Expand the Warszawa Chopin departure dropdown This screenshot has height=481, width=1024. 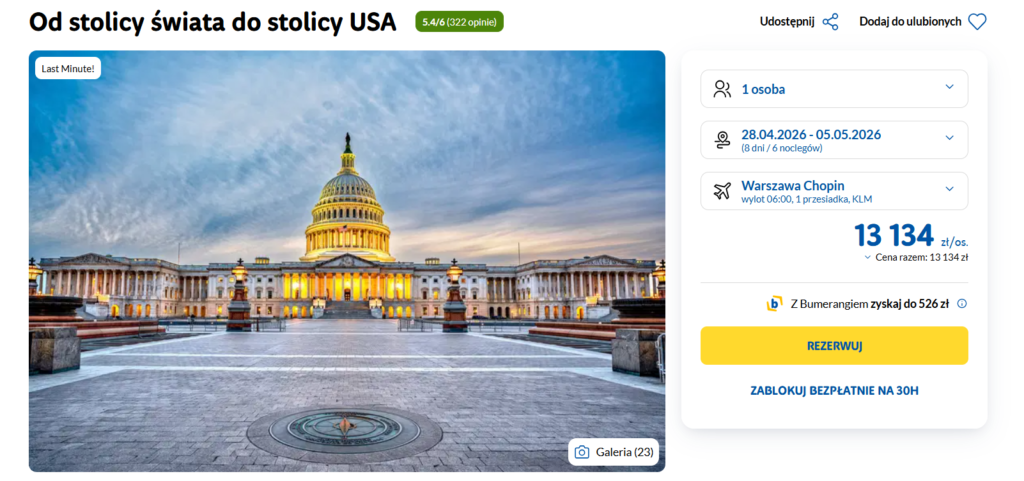point(949,190)
